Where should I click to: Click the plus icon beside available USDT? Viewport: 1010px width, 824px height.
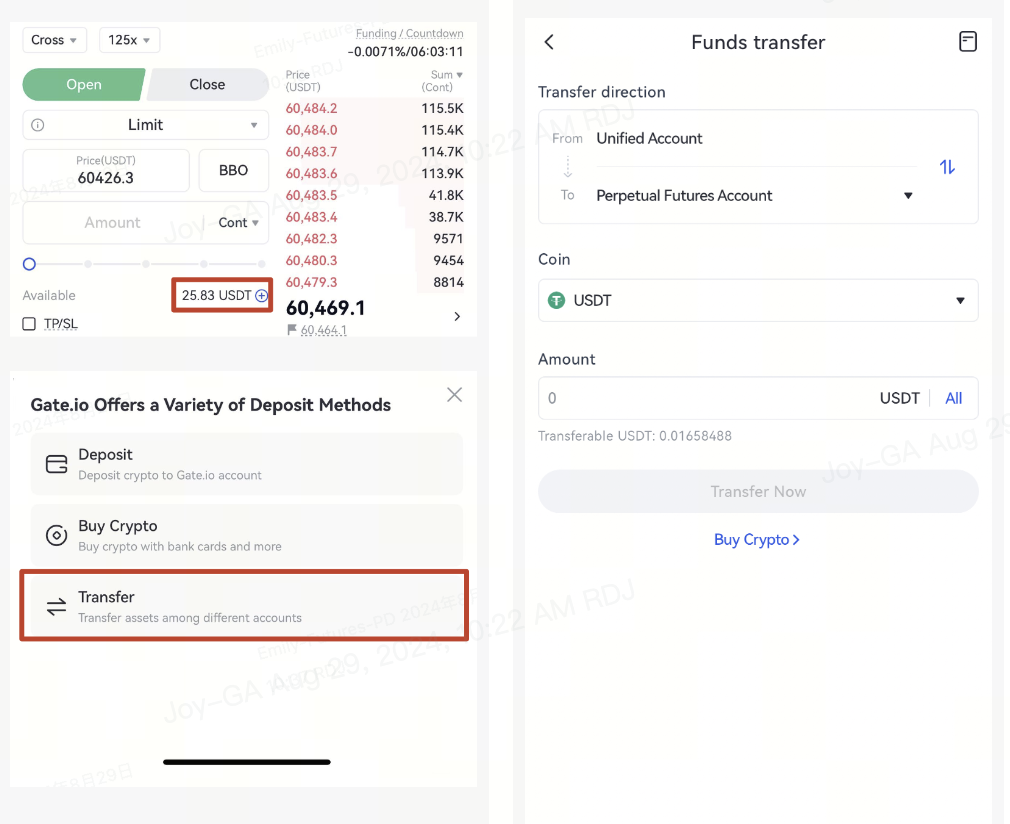pos(262,296)
